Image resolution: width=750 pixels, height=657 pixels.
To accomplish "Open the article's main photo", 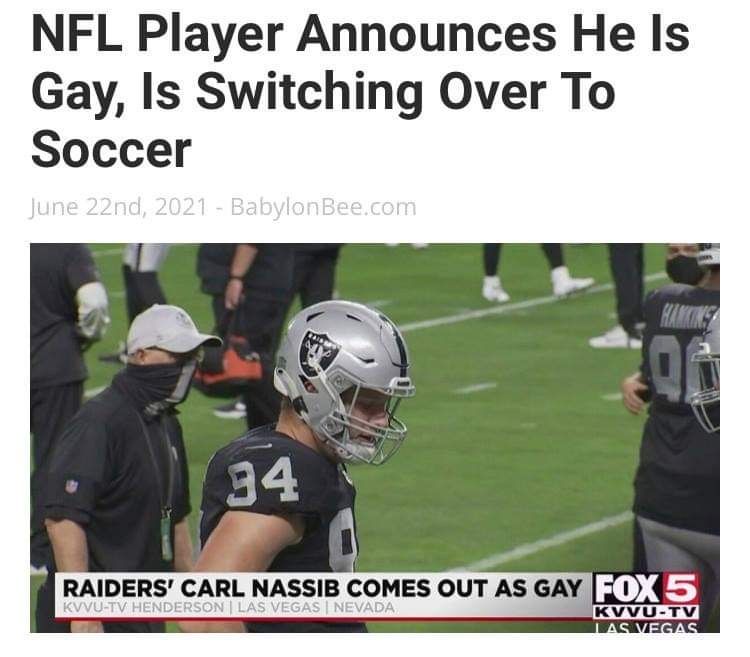I will tap(375, 438).
